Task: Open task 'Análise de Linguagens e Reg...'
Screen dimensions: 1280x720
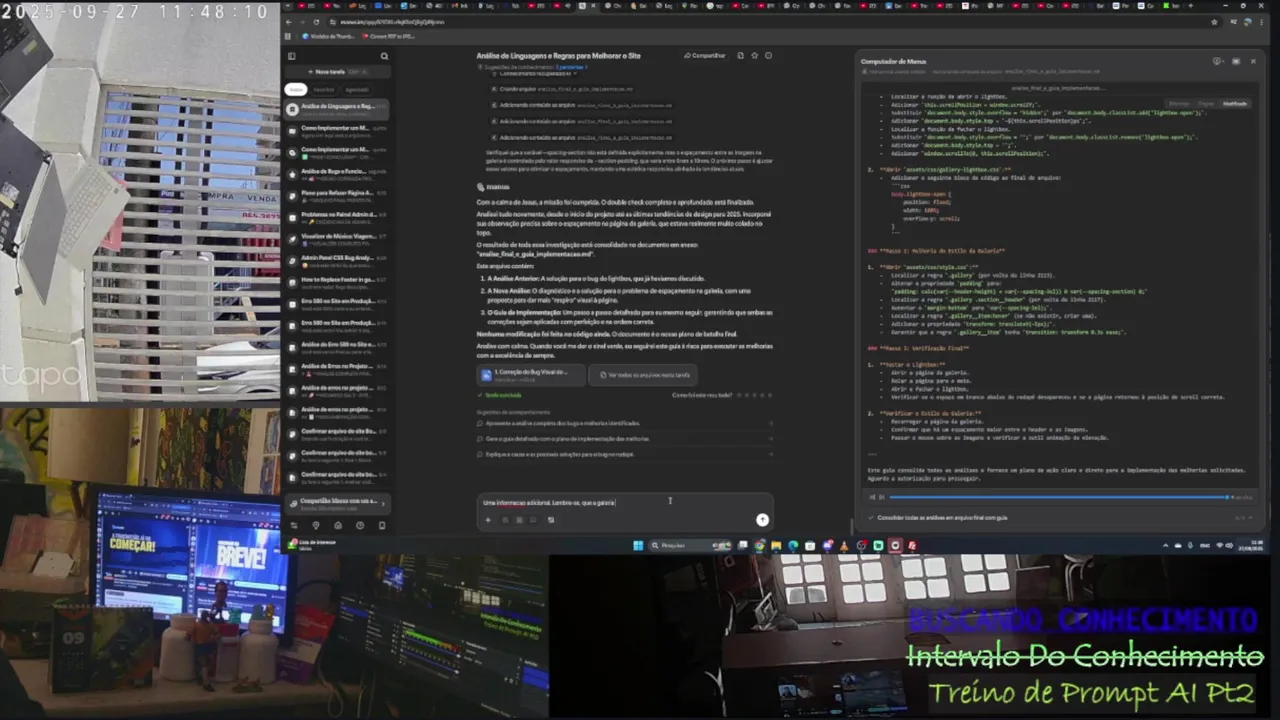Action: (x=337, y=108)
